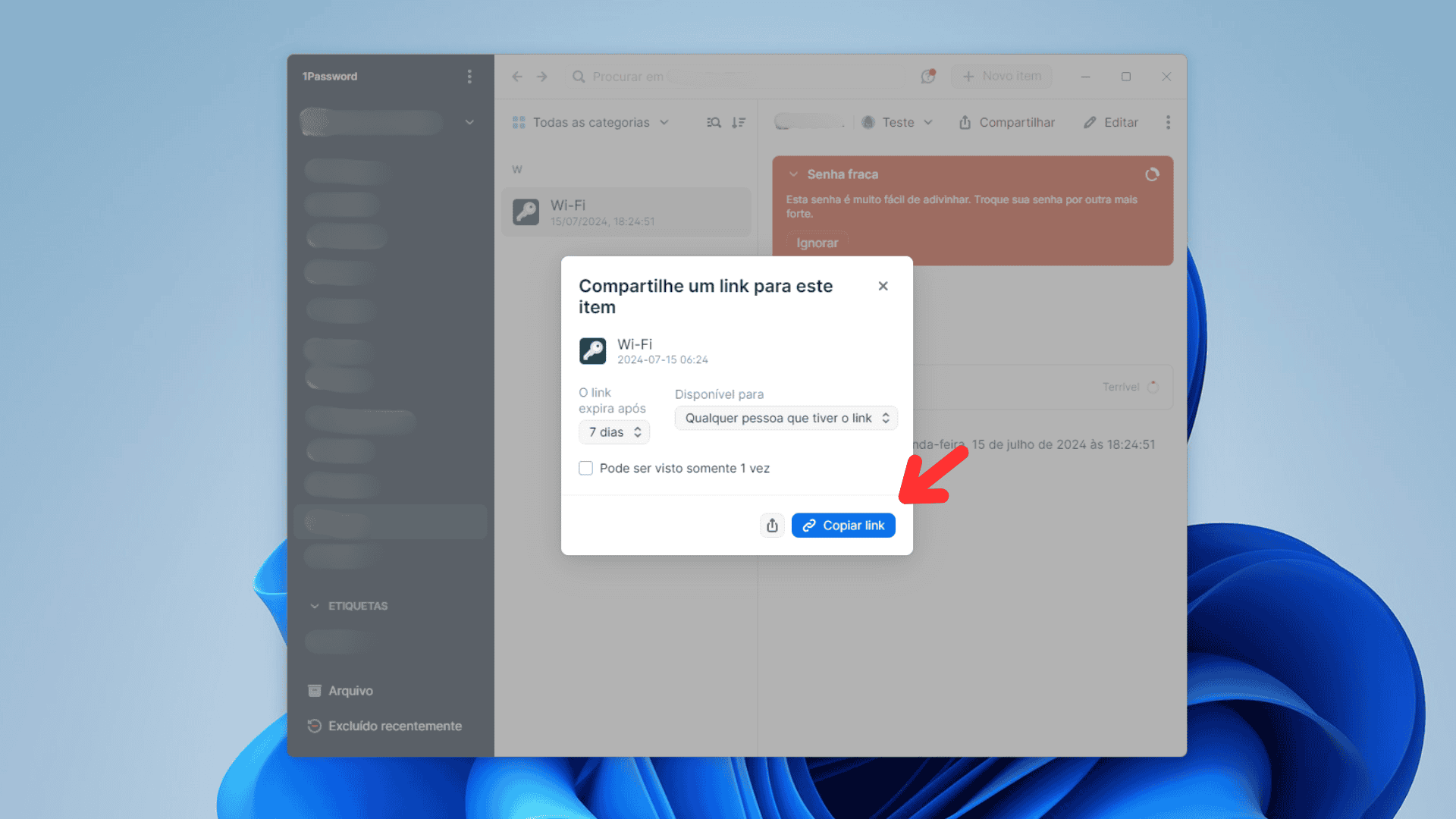Open 'Todas as categorias' filter dropdown
This screenshot has height=819, width=1456.
(591, 122)
